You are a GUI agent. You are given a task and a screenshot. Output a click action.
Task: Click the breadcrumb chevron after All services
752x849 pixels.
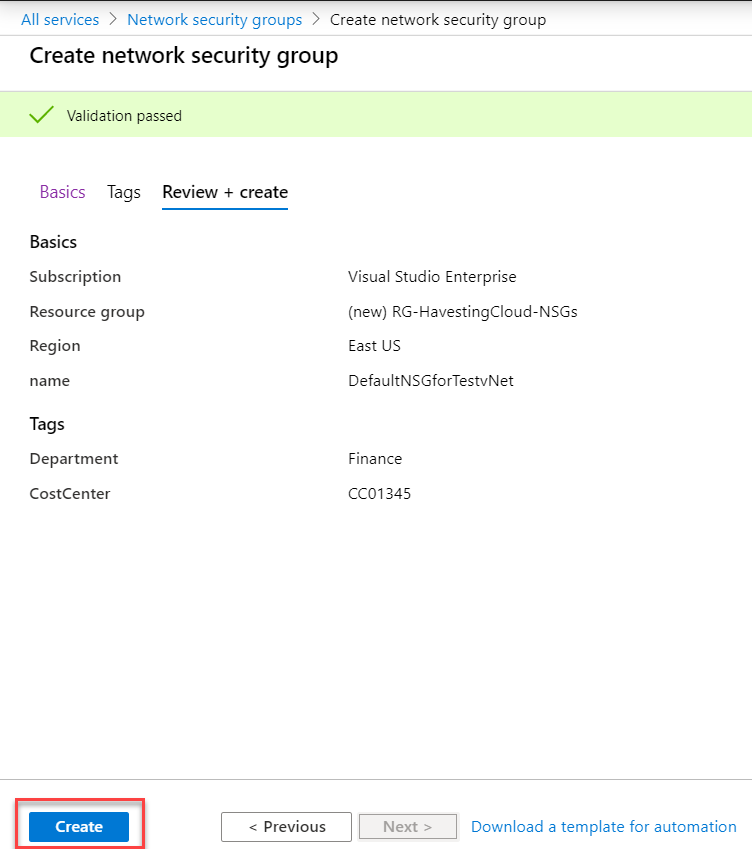coord(113,19)
